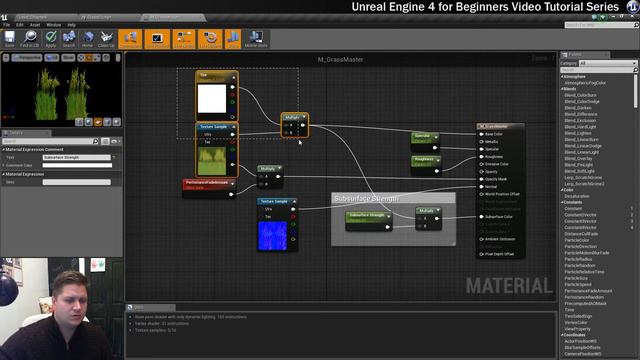Toggle the Live Update toolbar button
The width and height of the screenshot is (640, 360).
coord(211,39)
